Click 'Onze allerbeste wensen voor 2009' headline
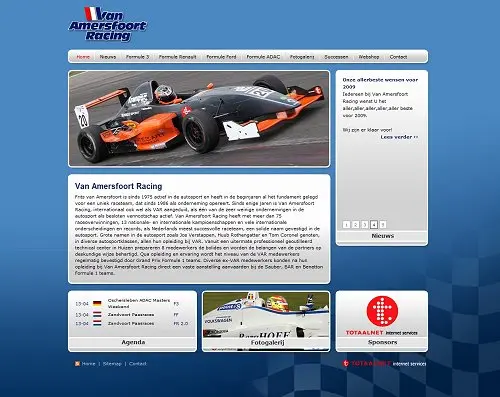500x397 pixels. tap(380, 83)
